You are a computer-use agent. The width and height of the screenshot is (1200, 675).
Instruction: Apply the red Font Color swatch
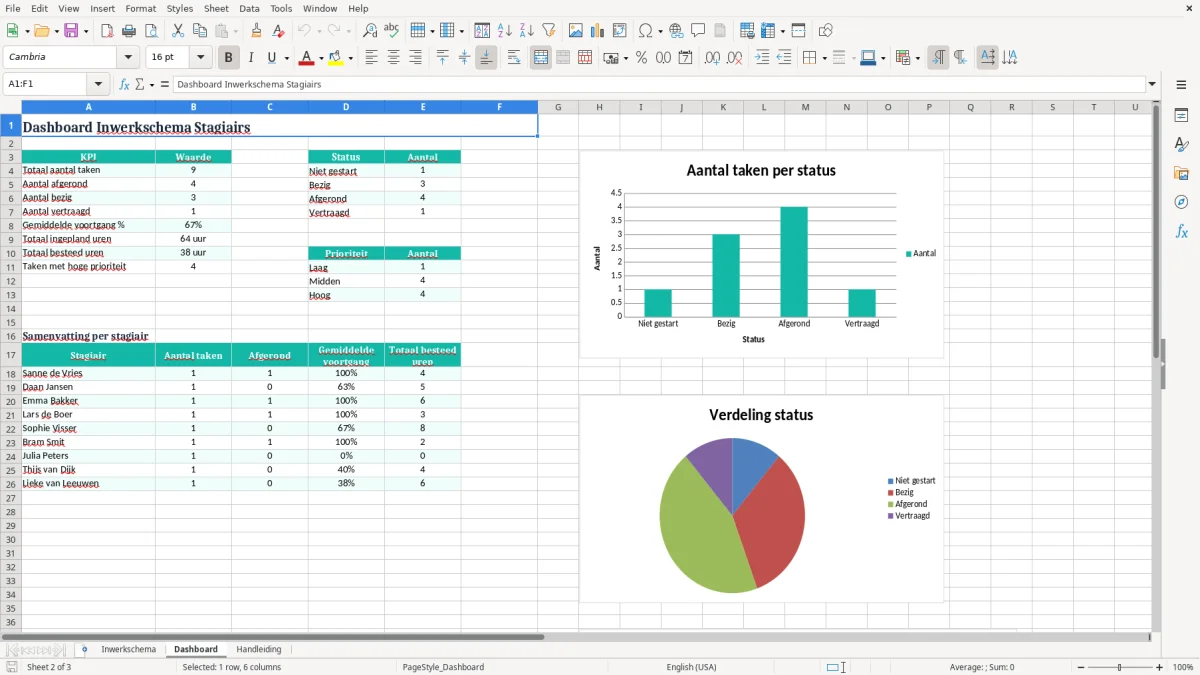(x=307, y=58)
